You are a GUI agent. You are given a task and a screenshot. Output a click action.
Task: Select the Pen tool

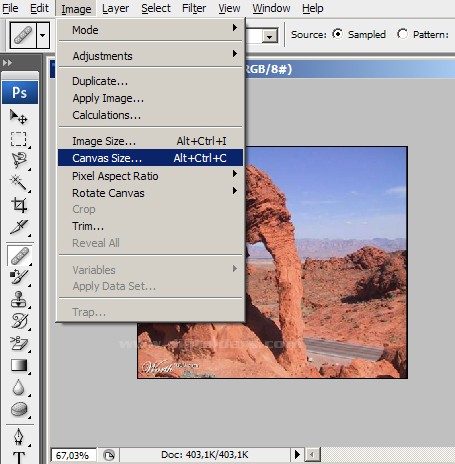click(19, 437)
